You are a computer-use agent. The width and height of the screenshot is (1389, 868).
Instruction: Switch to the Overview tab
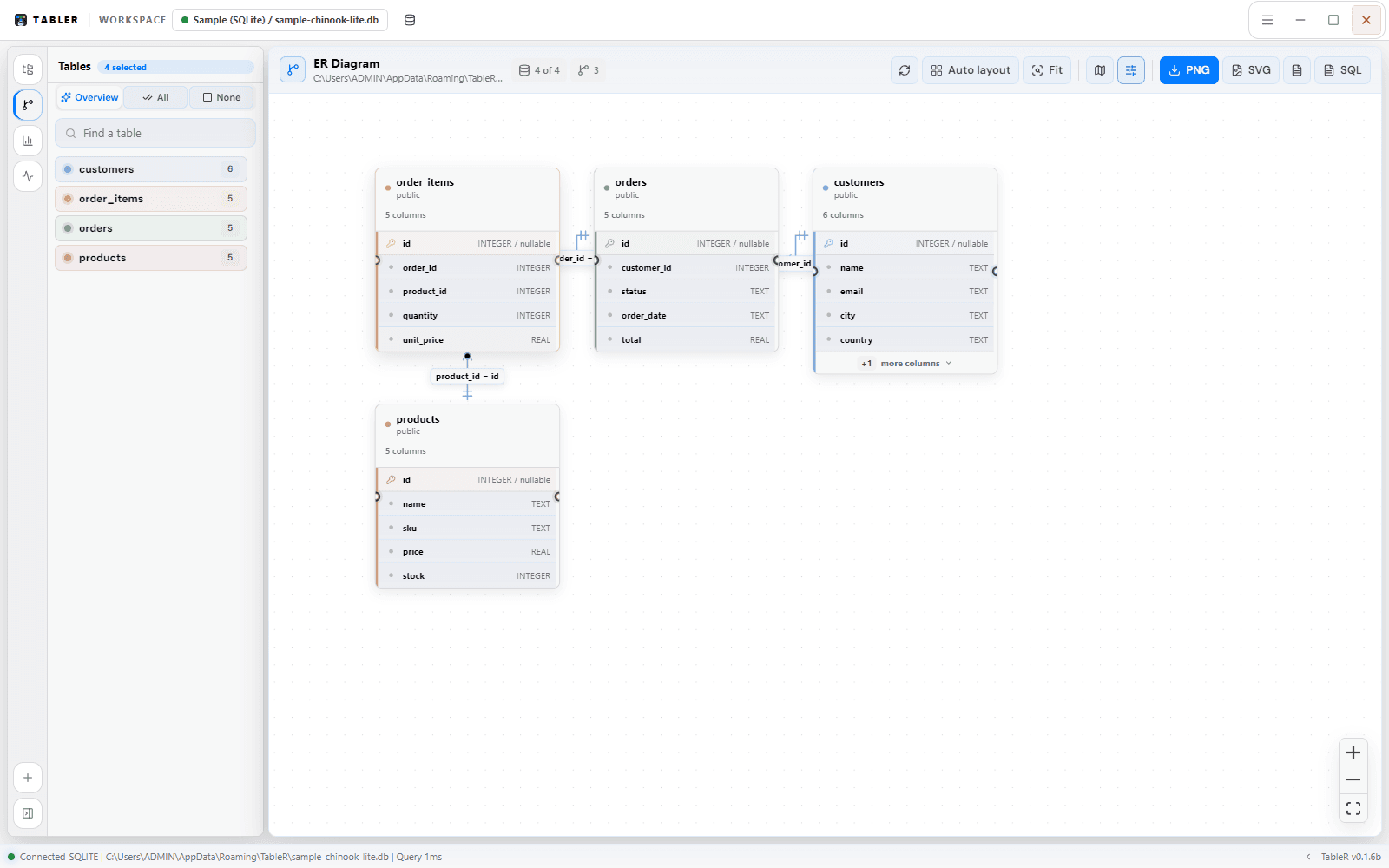coord(89,97)
